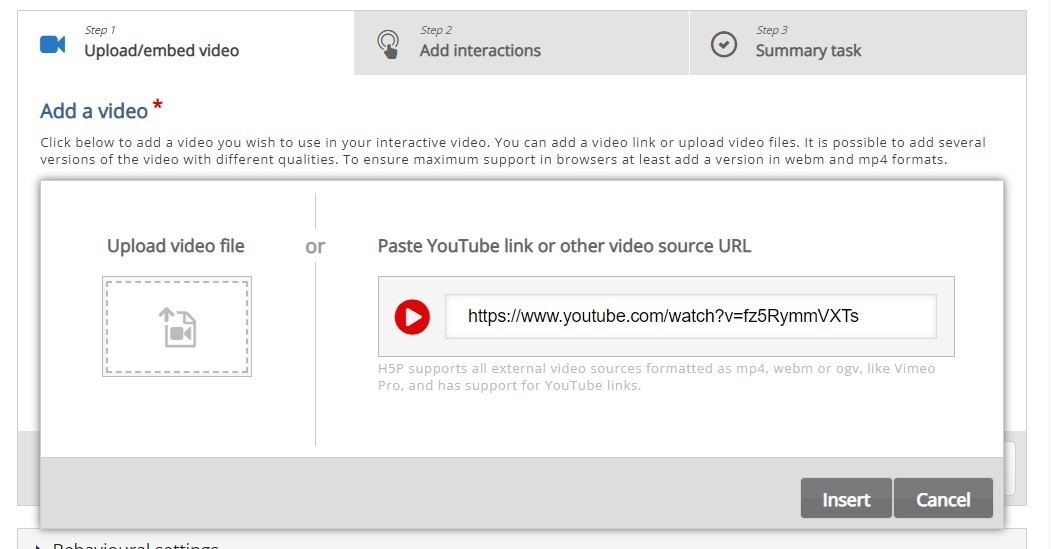Click the 'Upload video file' heading

pyautogui.click(x=176, y=246)
